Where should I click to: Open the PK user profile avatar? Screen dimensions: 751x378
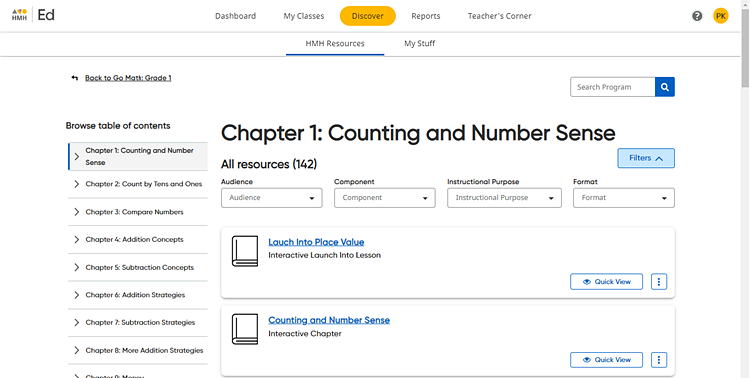(x=720, y=16)
